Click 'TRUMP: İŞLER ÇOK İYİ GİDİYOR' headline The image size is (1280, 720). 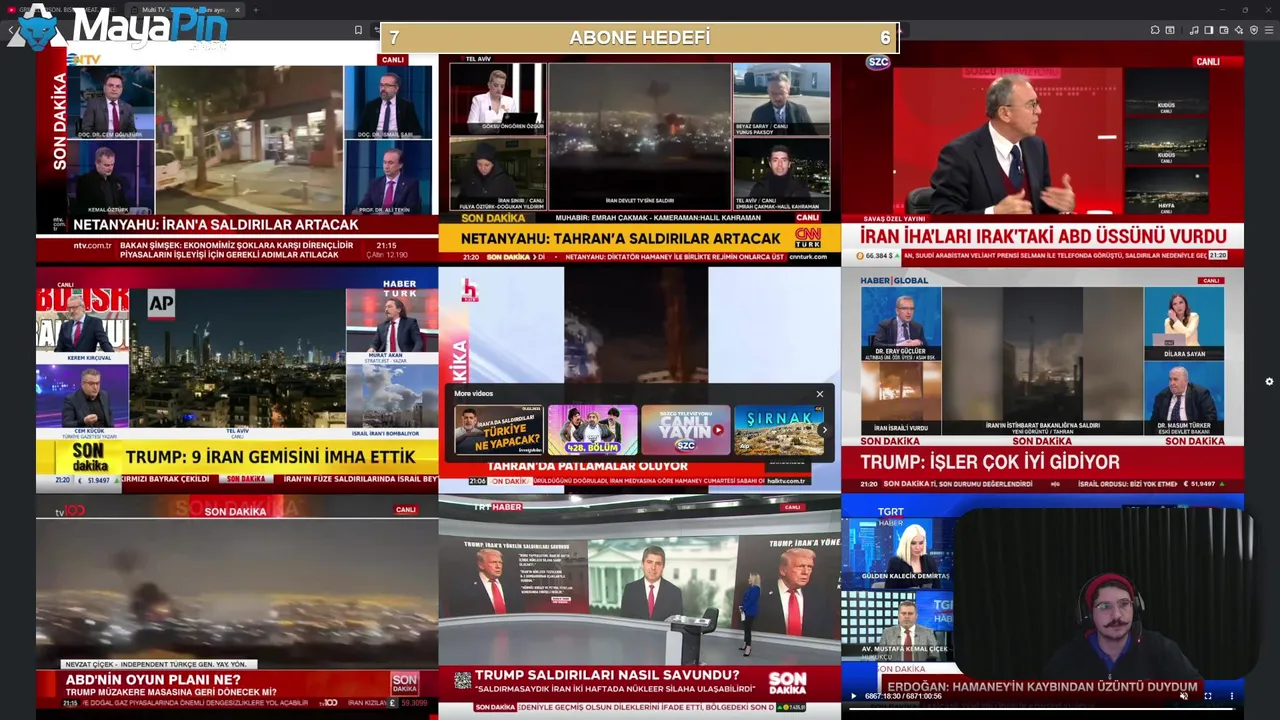point(989,463)
